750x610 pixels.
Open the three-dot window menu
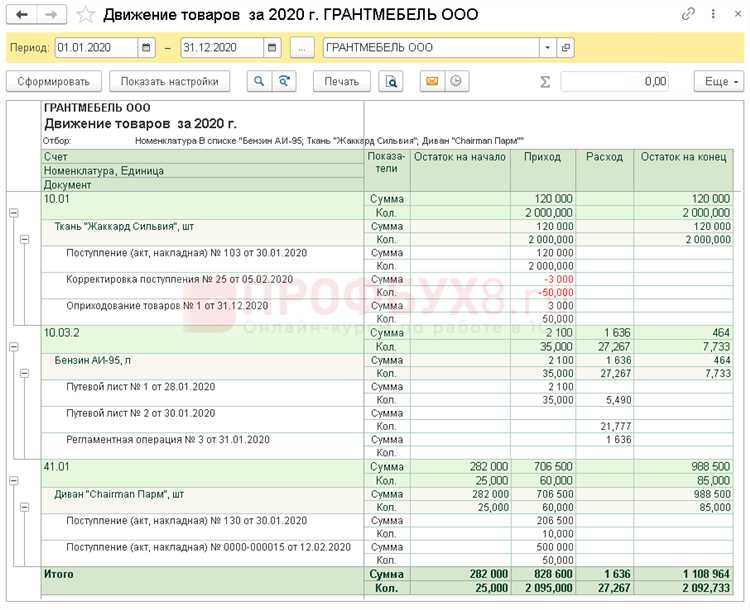(x=713, y=14)
